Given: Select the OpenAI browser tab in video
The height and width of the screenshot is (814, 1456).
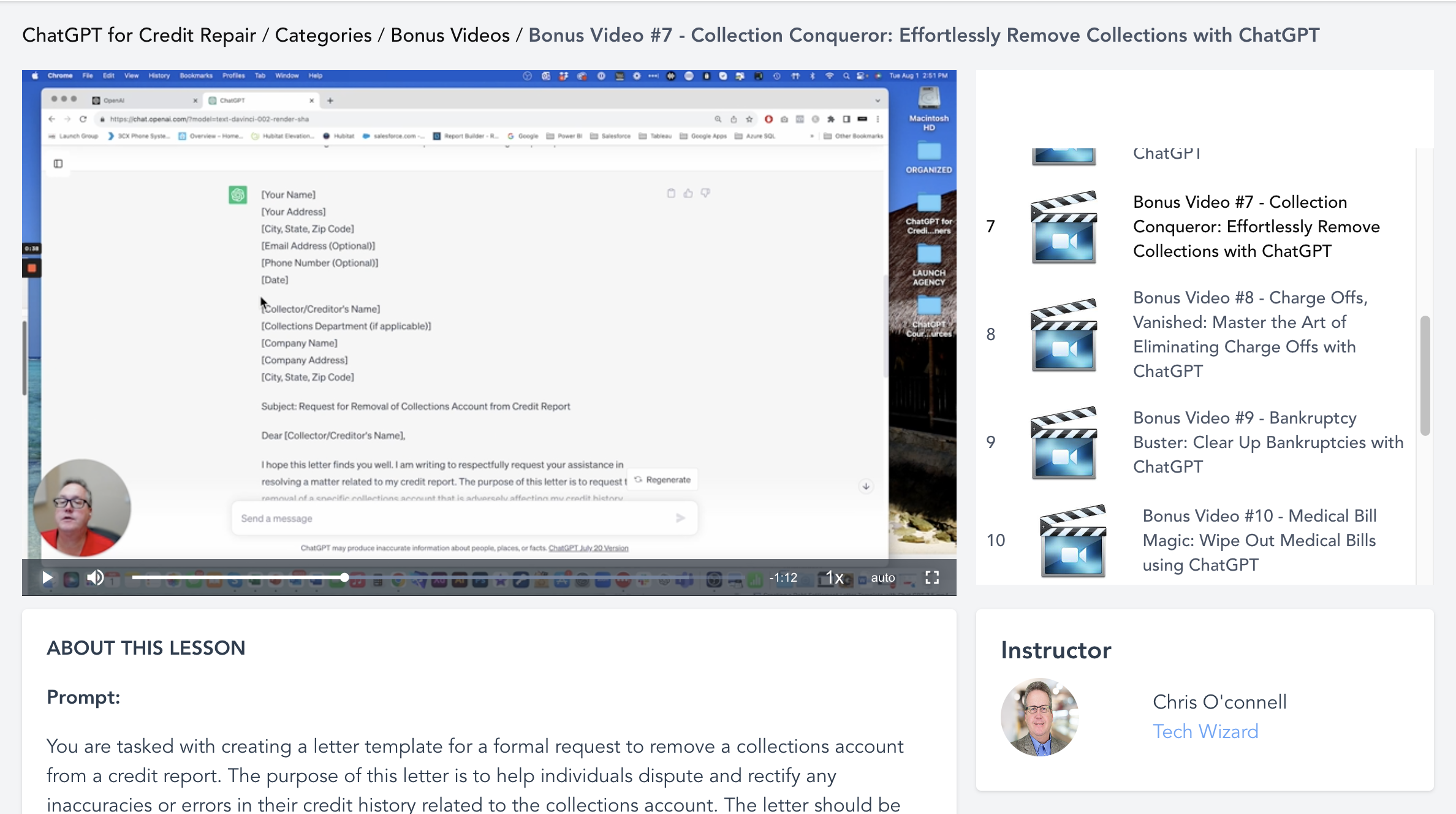Looking at the screenshot, I should [x=145, y=100].
